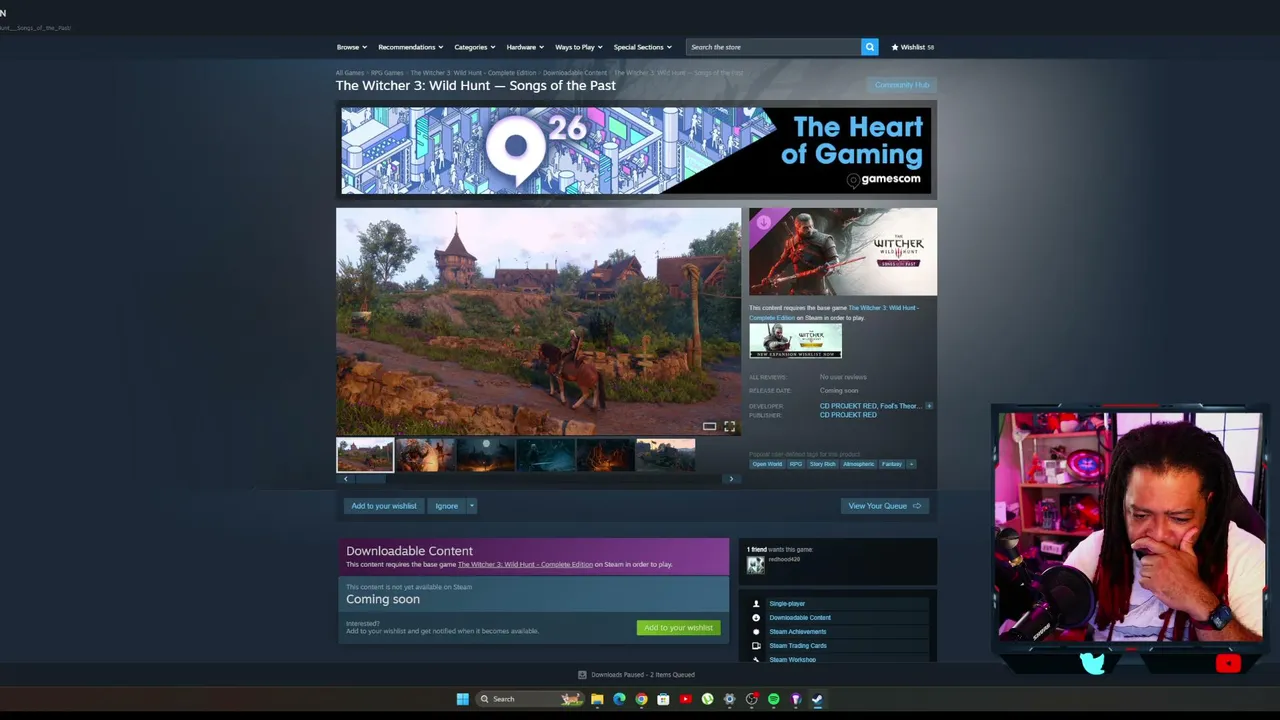The image size is (1280, 720).
Task: Click the Single-player feature icon
Action: tap(756, 604)
